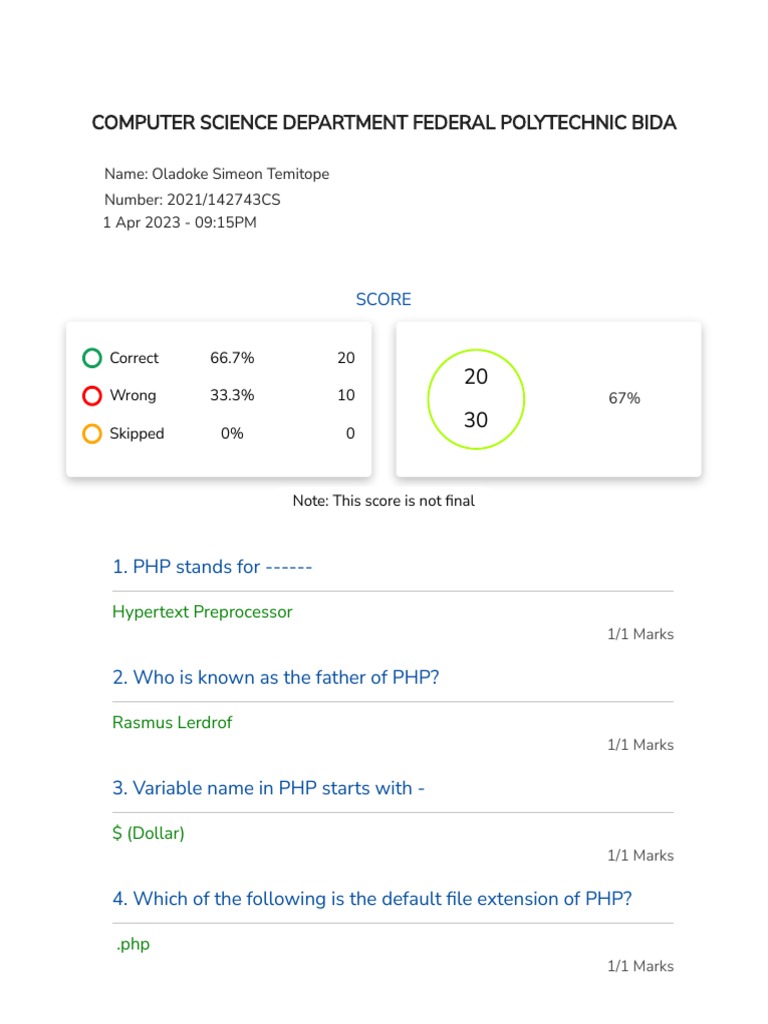Viewport: 768px width, 1024px height.
Task: Click the red Wrong circle icon
Action: pyautogui.click(x=92, y=396)
